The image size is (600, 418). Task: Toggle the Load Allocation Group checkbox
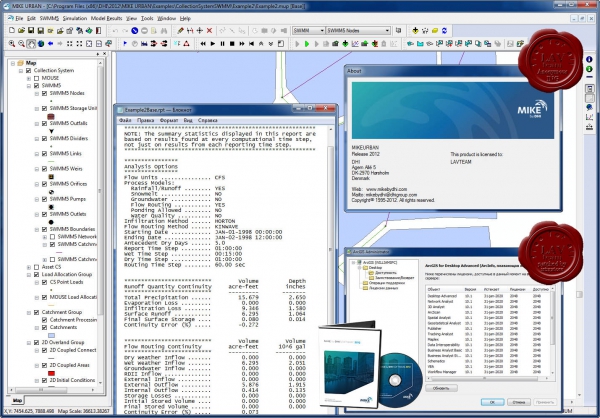click(37, 274)
